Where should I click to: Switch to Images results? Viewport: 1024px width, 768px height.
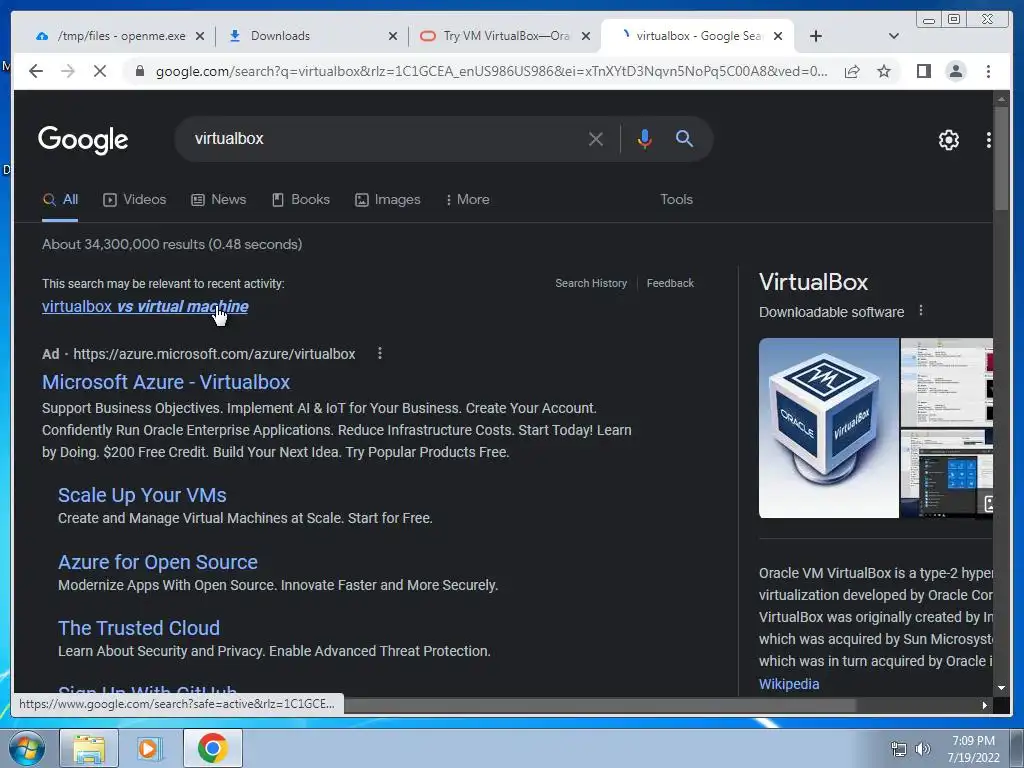click(x=387, y=200)
